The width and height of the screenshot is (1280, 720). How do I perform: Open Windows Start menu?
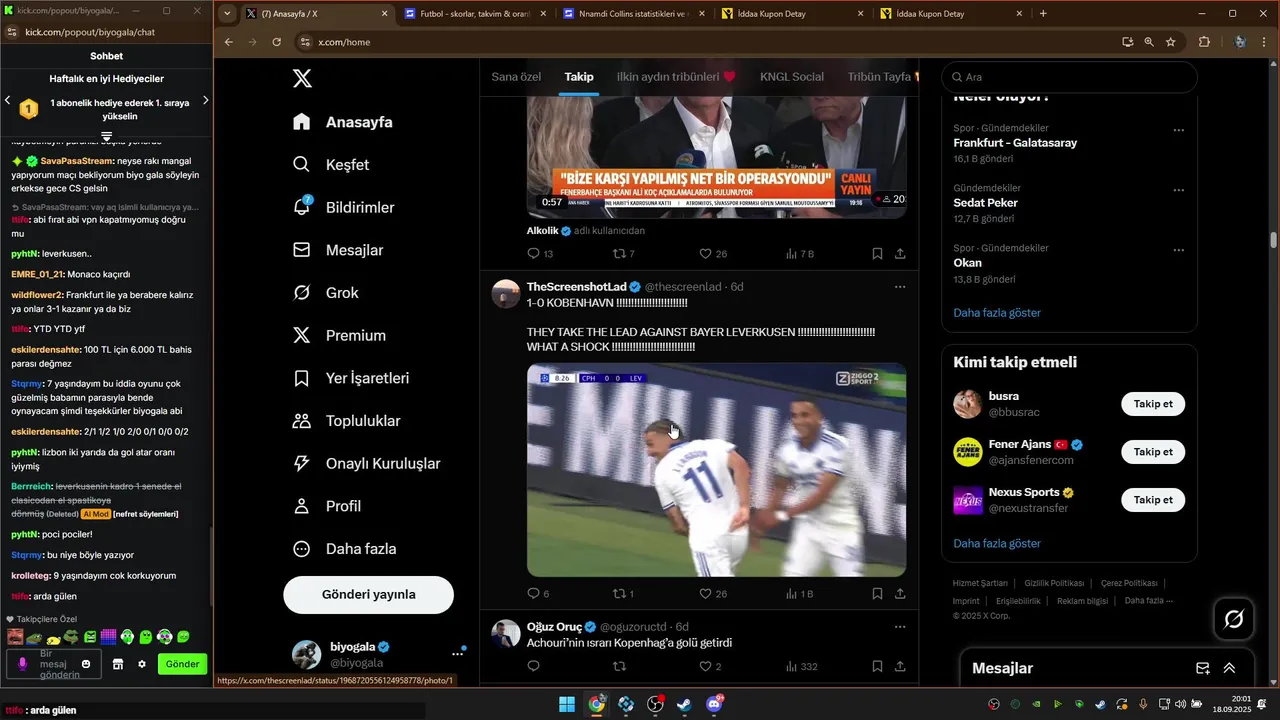(x=567, y=704)
